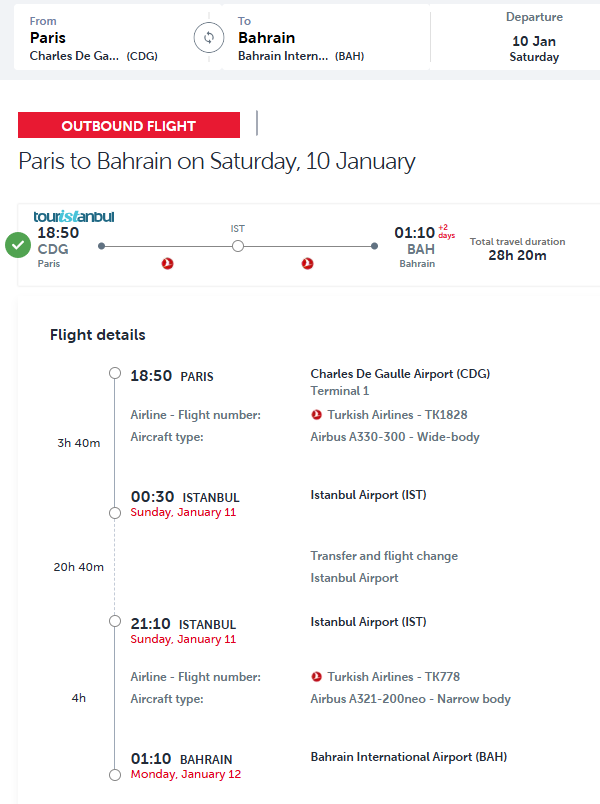Click Turkish Airlines logo beside TK778

tap(317, 677)
